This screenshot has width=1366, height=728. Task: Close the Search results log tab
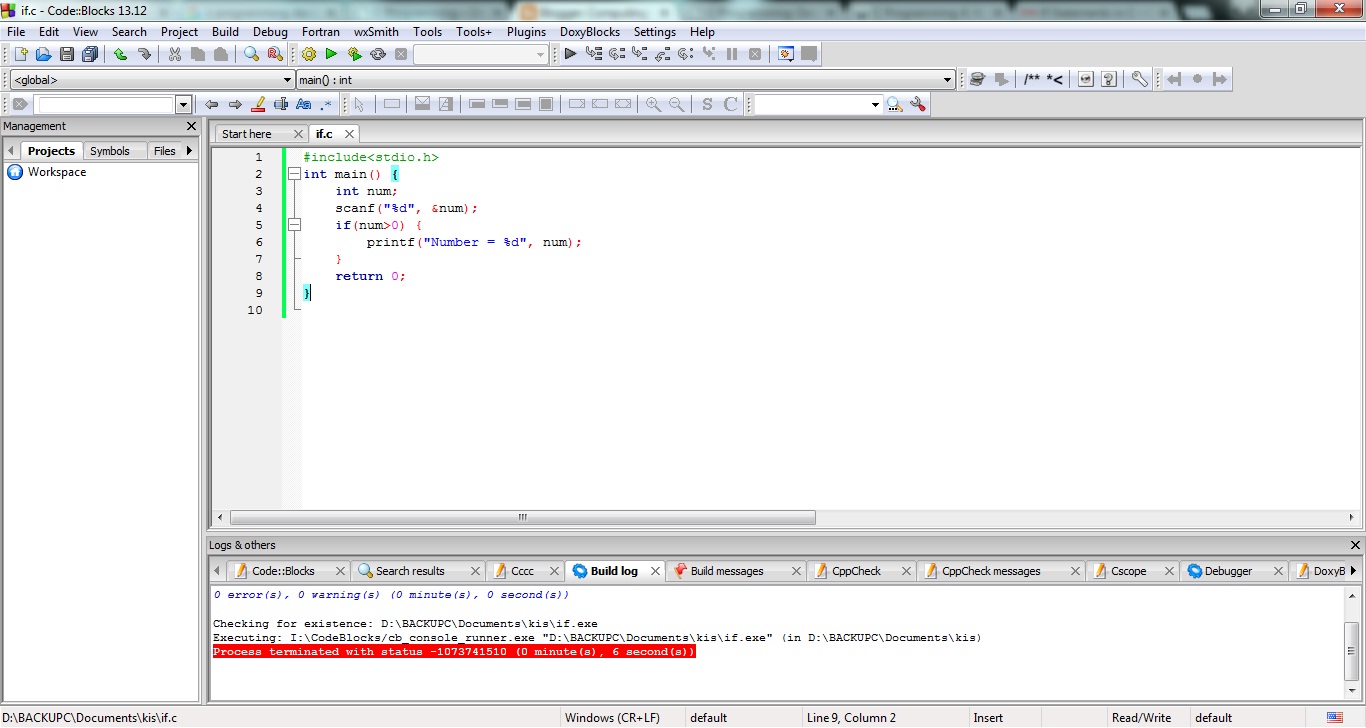click(477, 570)
